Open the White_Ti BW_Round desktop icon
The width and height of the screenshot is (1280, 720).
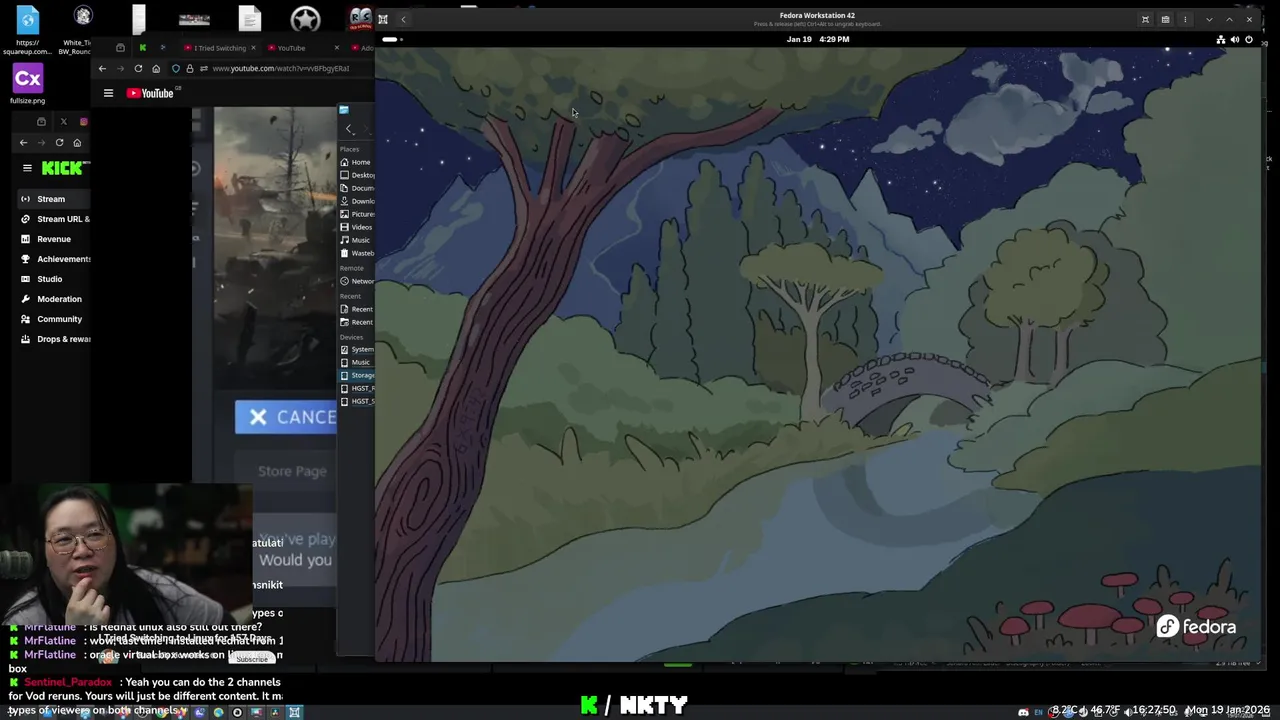point(83,17)
